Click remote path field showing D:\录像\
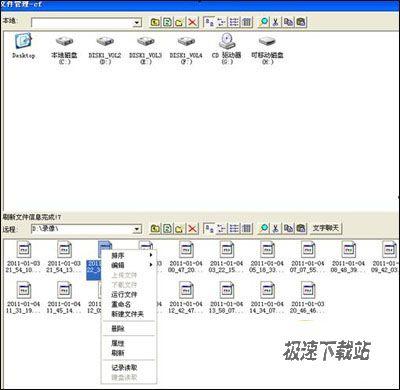400x390 pixels. (86, 229)
